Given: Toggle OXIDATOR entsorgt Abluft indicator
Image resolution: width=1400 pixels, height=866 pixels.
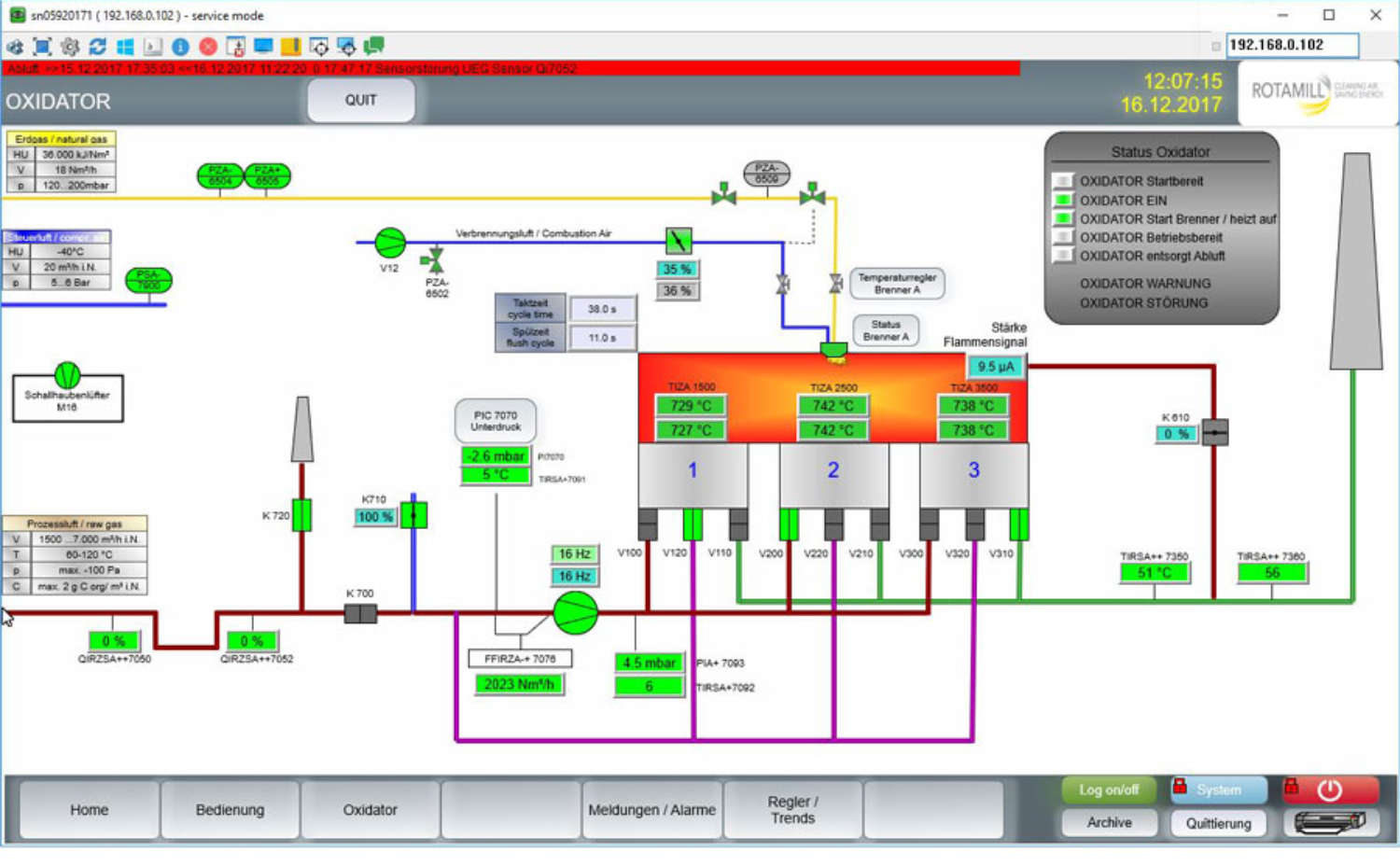Looking at the screenshot, I should pyautogui.click(x=1062, y=256).
